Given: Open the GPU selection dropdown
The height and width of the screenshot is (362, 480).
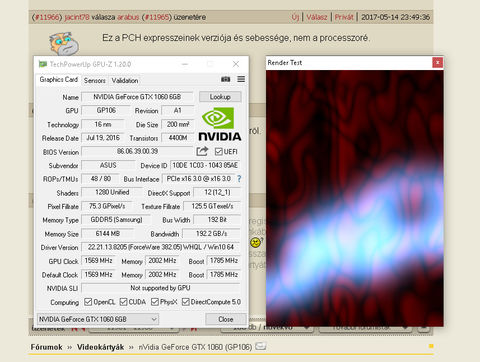Looking at the screenshot, I should 98,319.
